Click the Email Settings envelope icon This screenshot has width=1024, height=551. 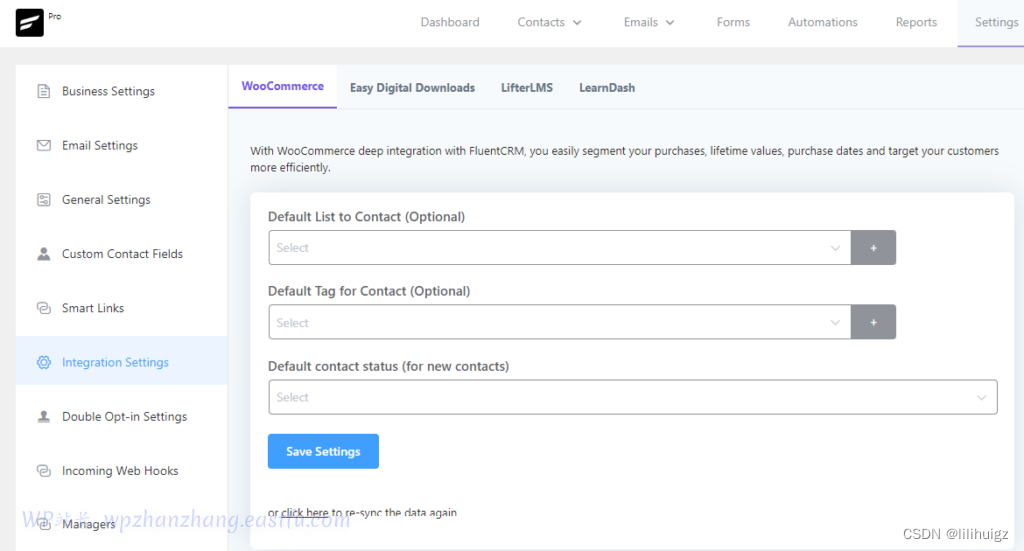coord(44,146)
